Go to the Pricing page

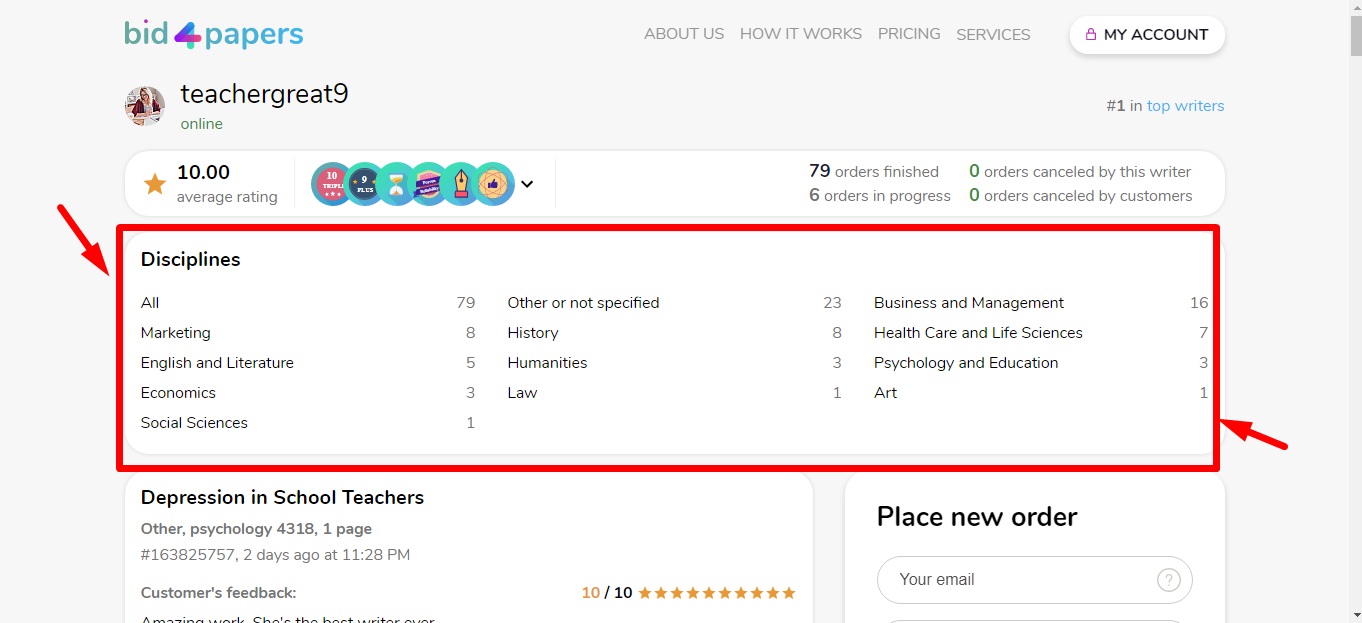click(909, 34)
